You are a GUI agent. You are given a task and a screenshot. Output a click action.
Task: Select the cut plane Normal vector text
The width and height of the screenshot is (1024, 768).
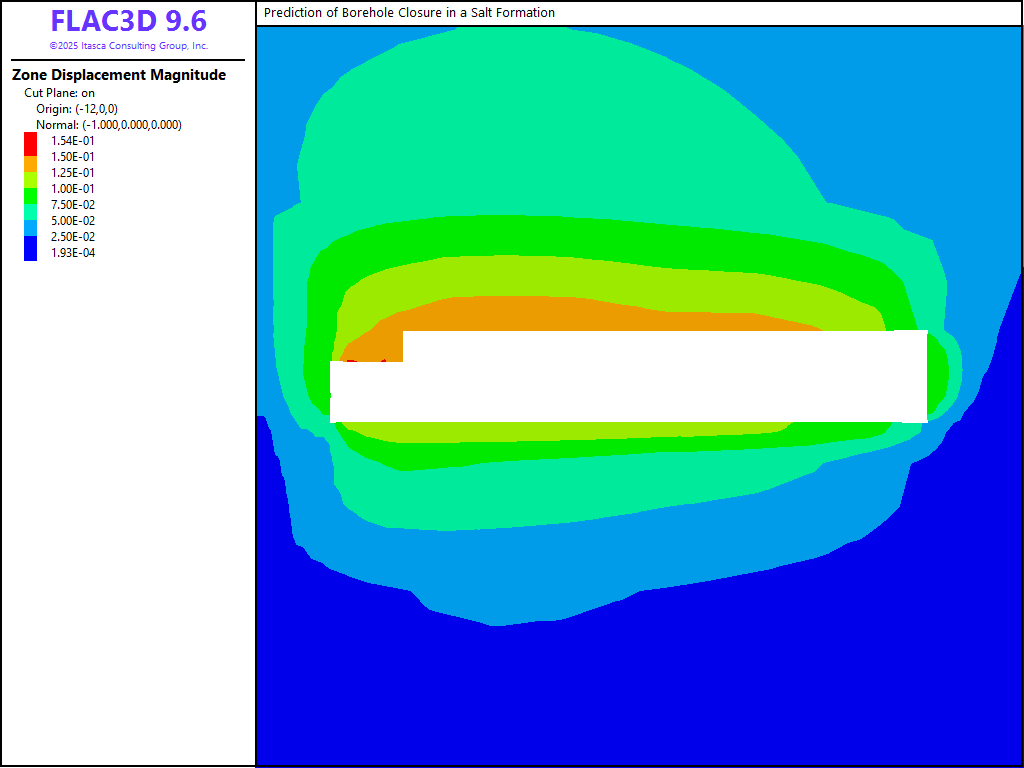tap(108, 125)
